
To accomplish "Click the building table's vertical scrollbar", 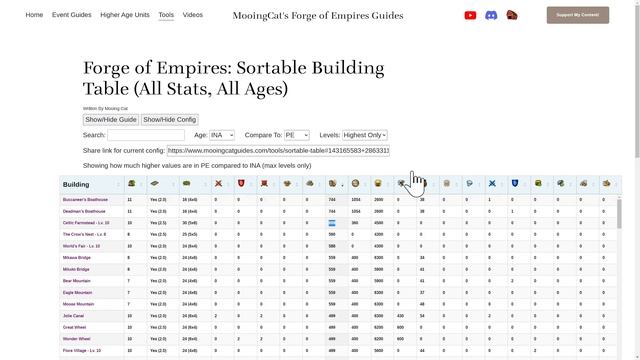I will (x=619, y=213).
